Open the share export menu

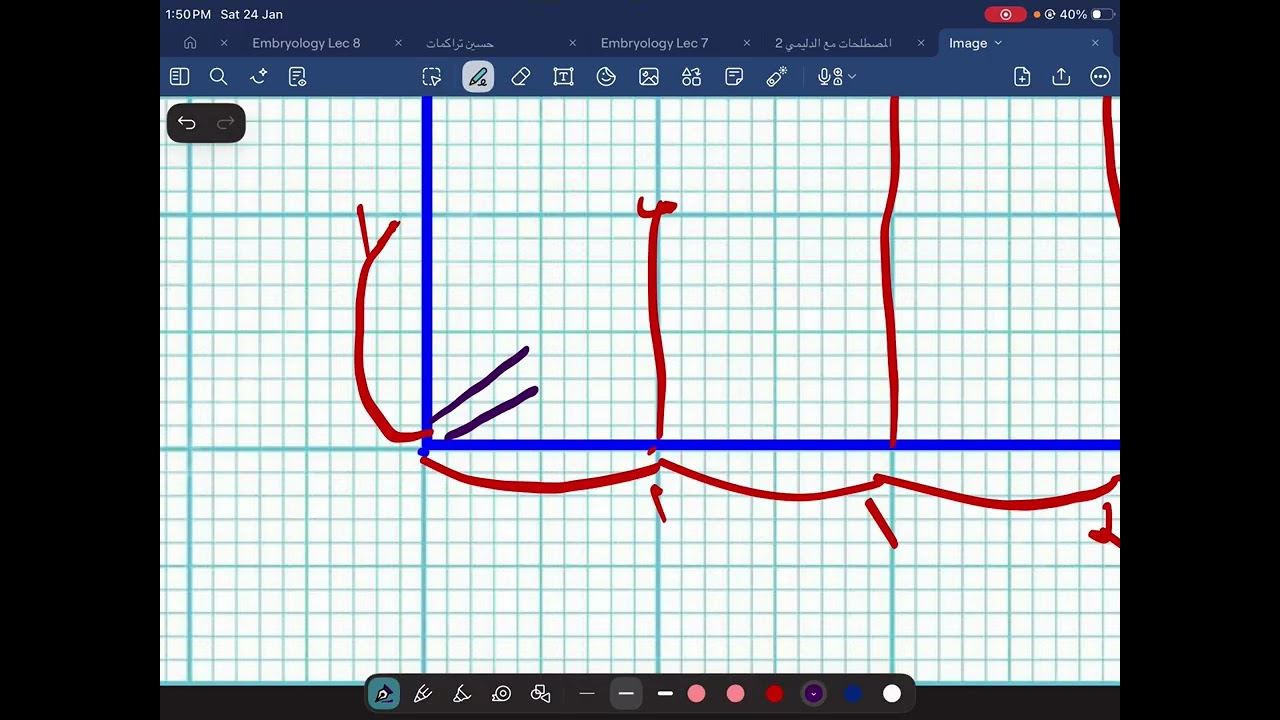coord(1061,77)
